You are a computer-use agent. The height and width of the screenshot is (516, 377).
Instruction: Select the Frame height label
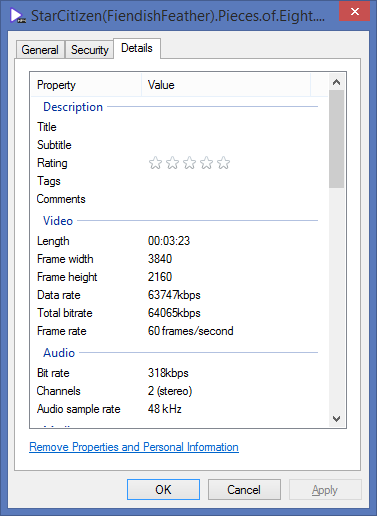pyautogui.click(x=67, y=277)
